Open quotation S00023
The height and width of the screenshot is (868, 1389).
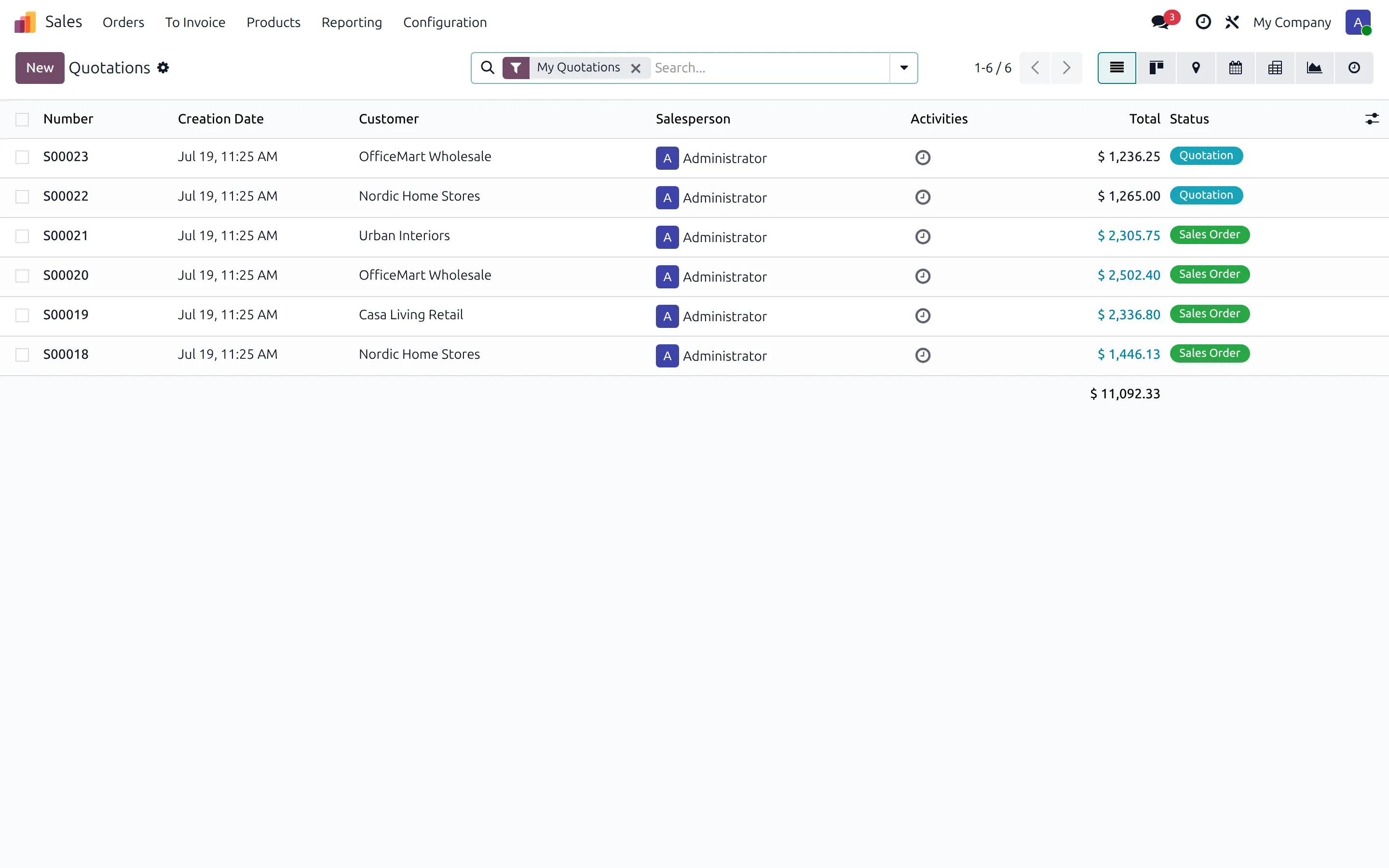[x=66, y=156]
